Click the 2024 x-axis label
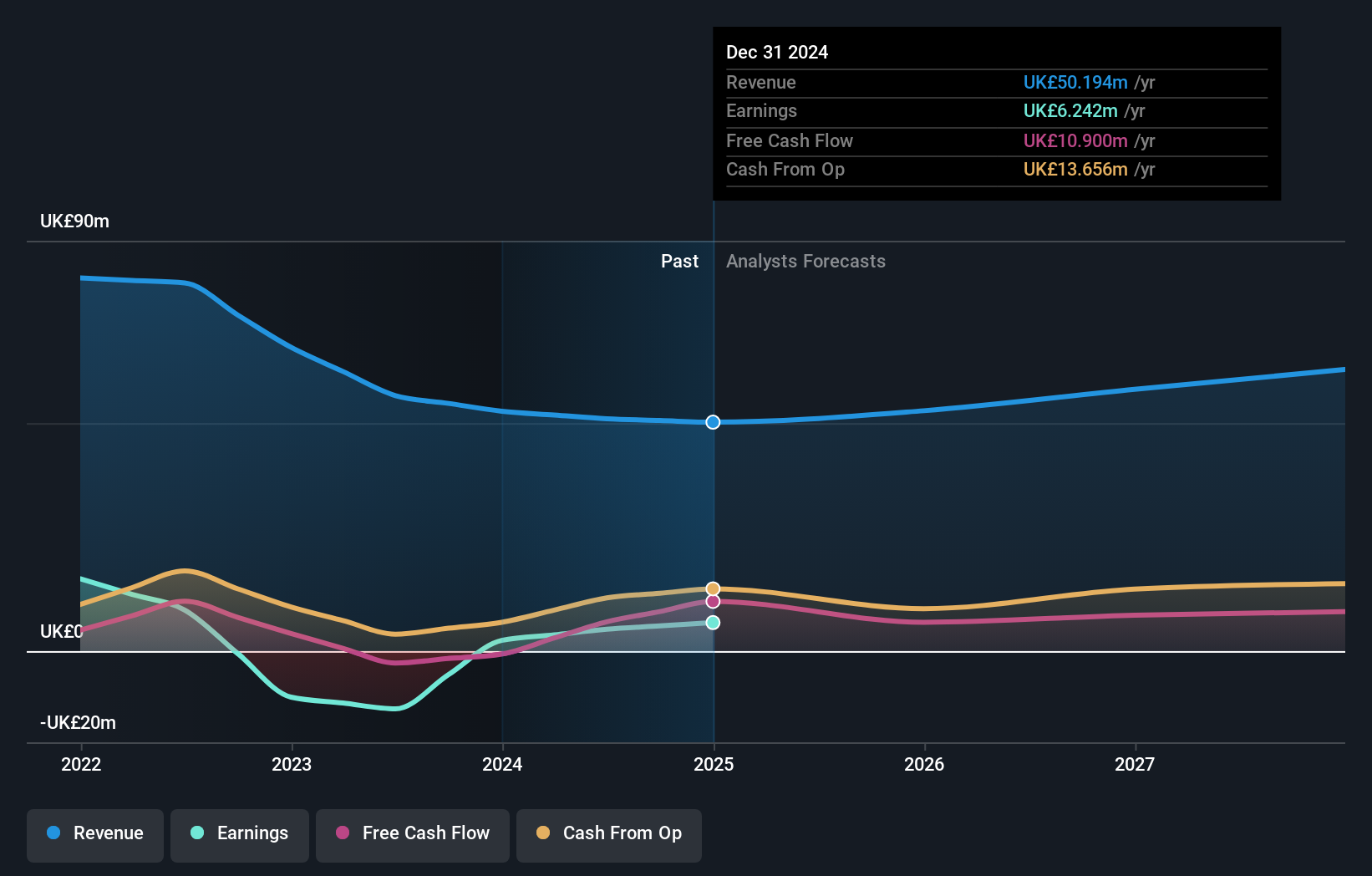 pos(502,764)
